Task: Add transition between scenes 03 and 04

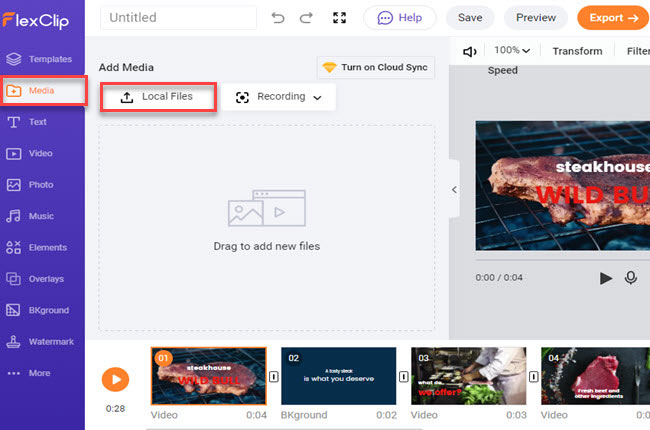Action: pos(534,377)
